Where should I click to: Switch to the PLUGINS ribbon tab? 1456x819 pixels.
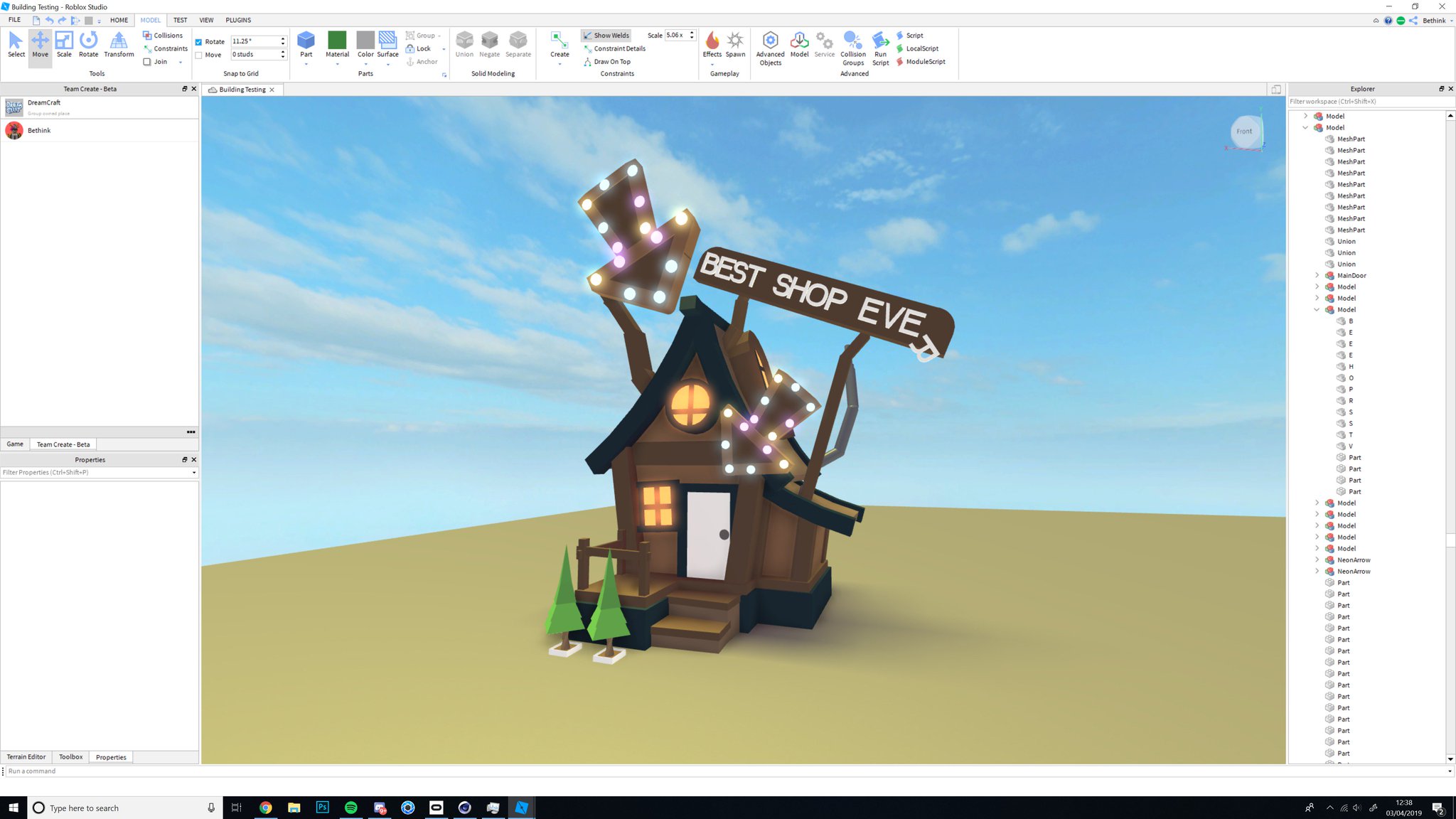pos(238,20)
